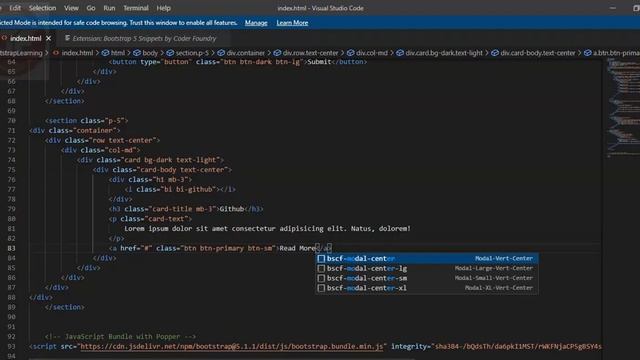The image size is (640, 360).
Task: Click snippet icon beside bscf-modal-center-xl
Action: [x=321, y=288]
